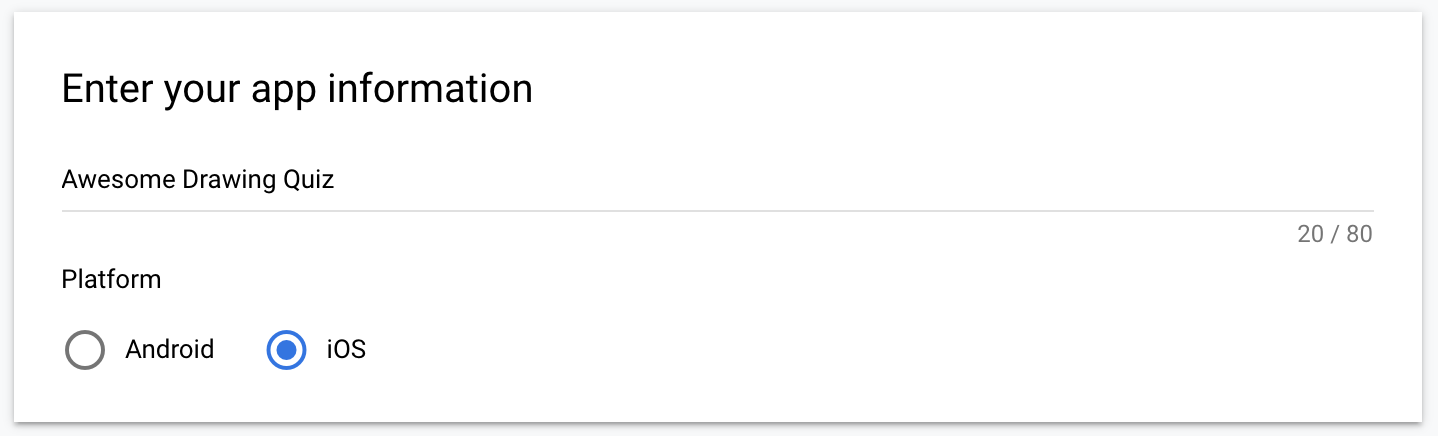
Task: Click the "20 / 80" character counter
Action: pyautogui.click(x=1334, y=234)
